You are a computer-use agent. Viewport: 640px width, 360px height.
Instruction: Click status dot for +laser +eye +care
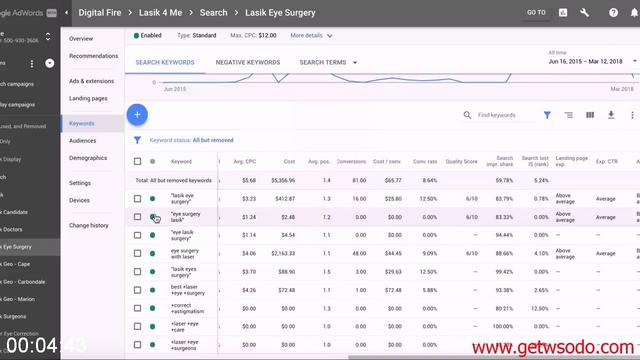(152, 327)
